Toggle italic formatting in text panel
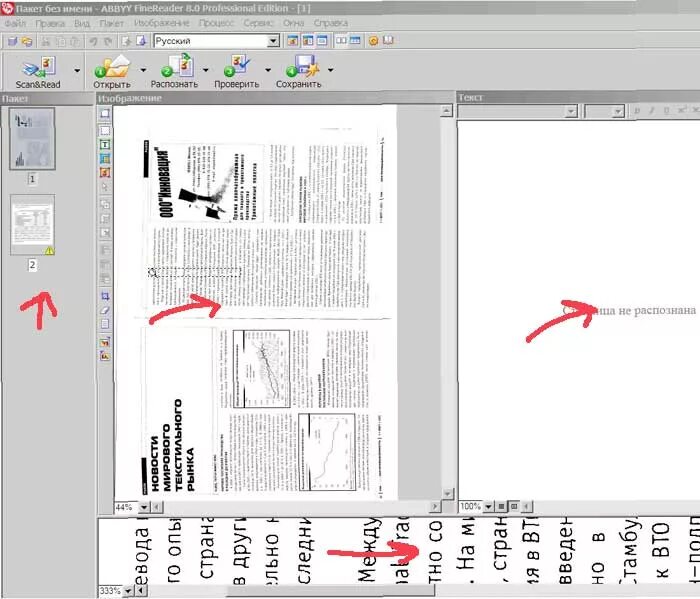This screenshot has width=700, height=599. (x=652, y=111)
